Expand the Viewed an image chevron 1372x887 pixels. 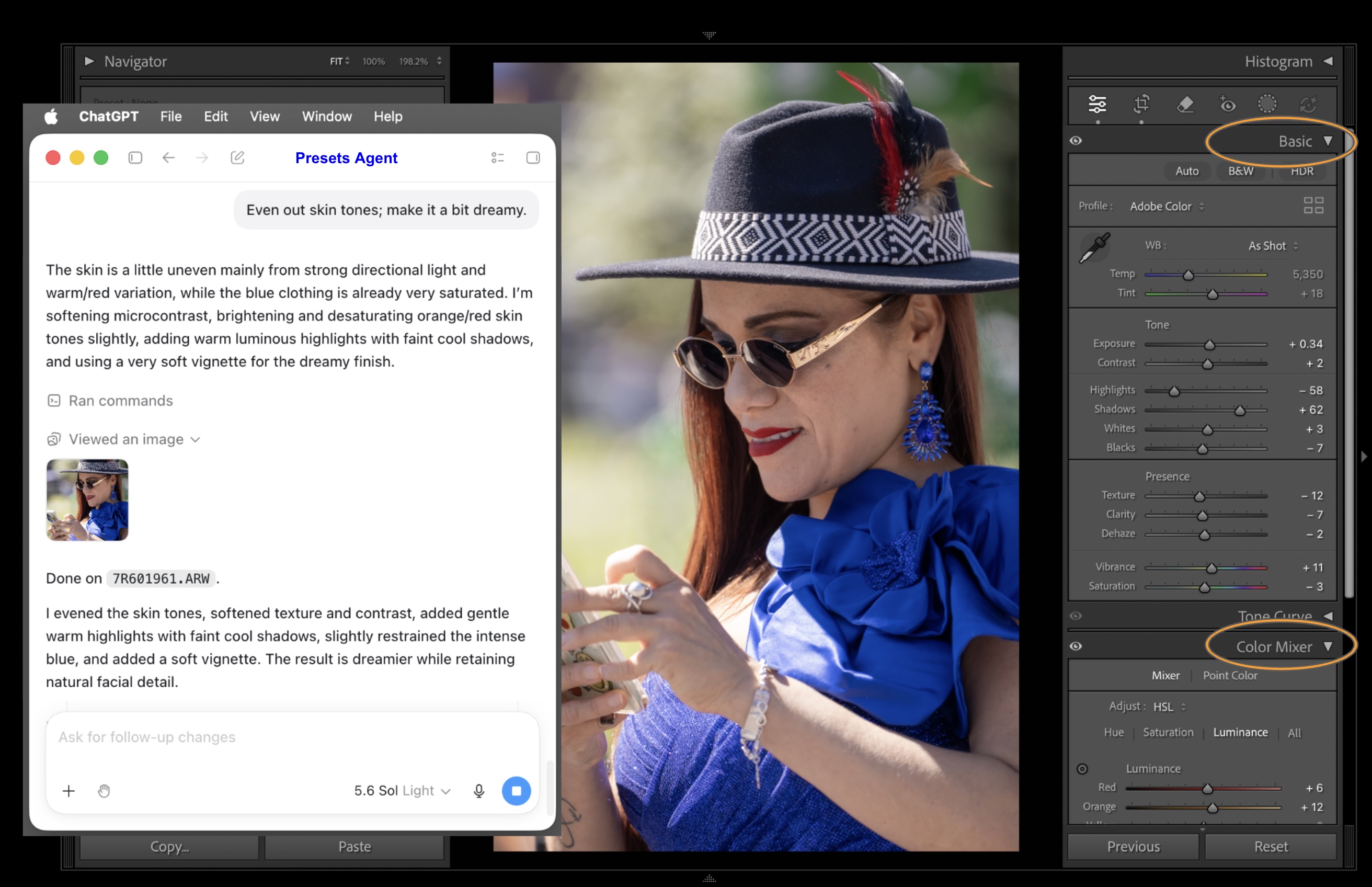pyautogui.click(x=195, y=439)
